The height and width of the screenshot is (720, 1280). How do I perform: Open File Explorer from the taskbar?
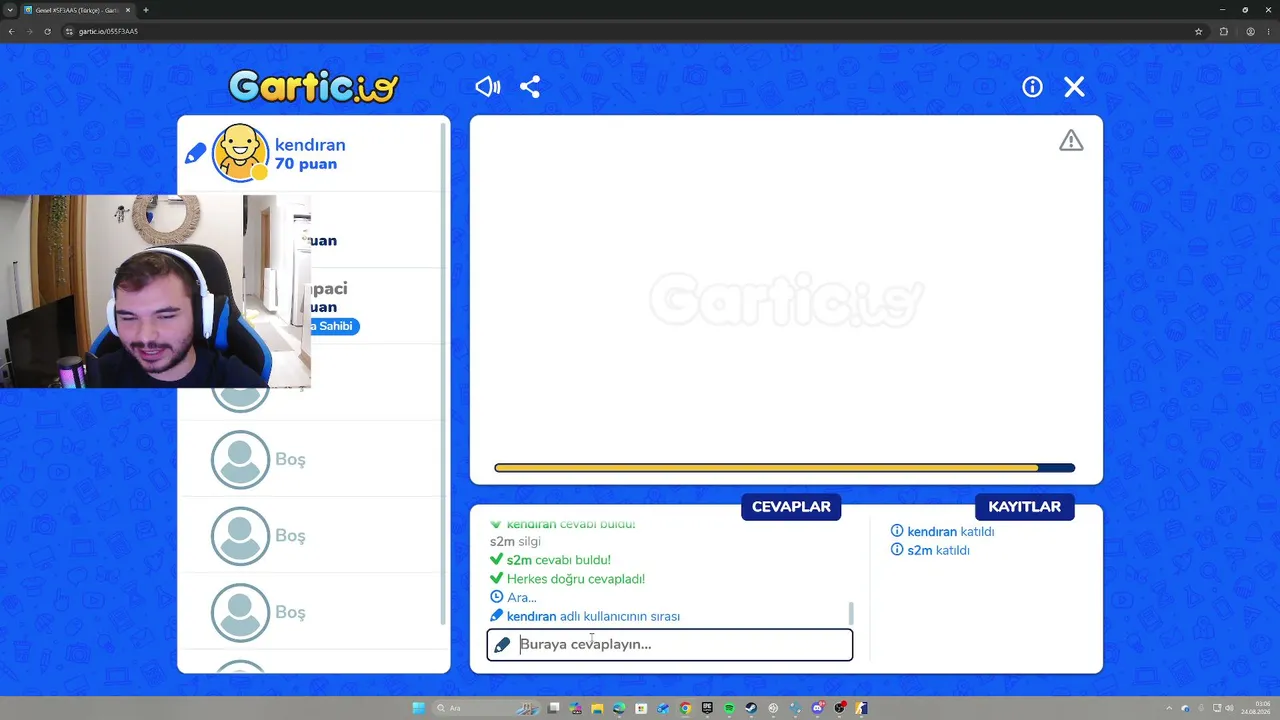(x=597, y=708)
